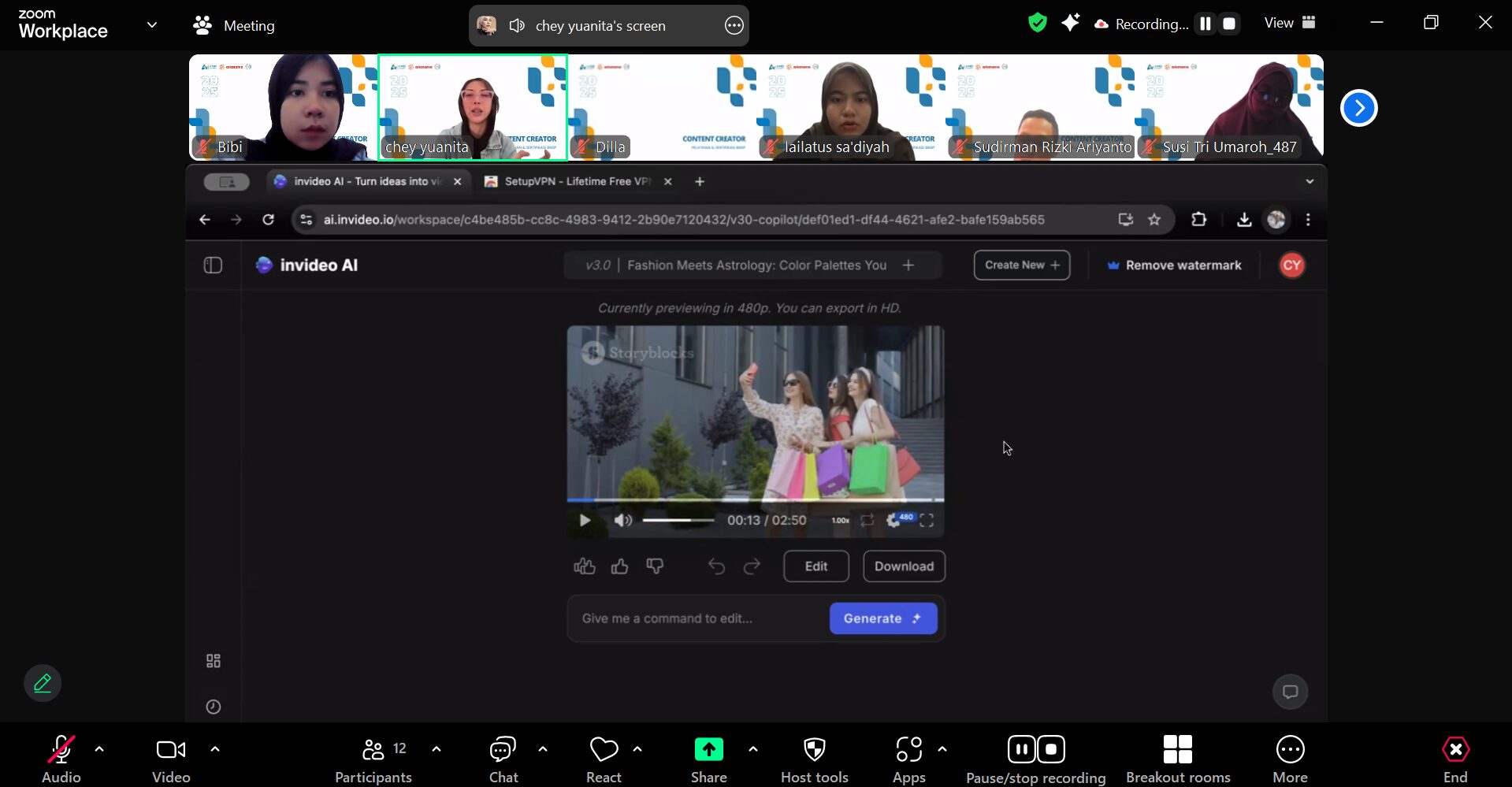The width and height of the screenshot is (1512, 787).
Task: Switch to the SetupVPN browser tab
Action: click(578, 181)
